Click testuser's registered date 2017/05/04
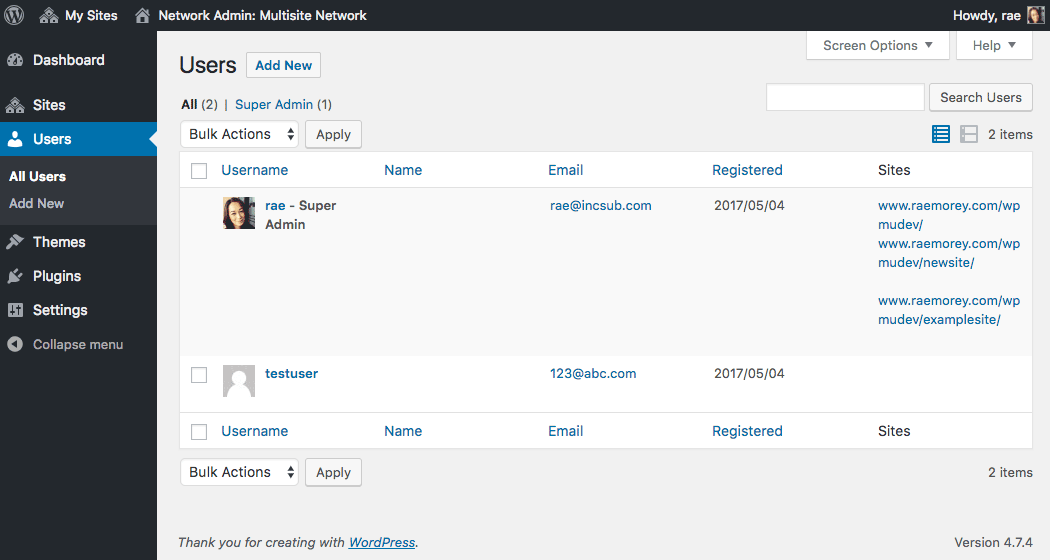This screenshot has height=560, width=1050. coord(749,374)
